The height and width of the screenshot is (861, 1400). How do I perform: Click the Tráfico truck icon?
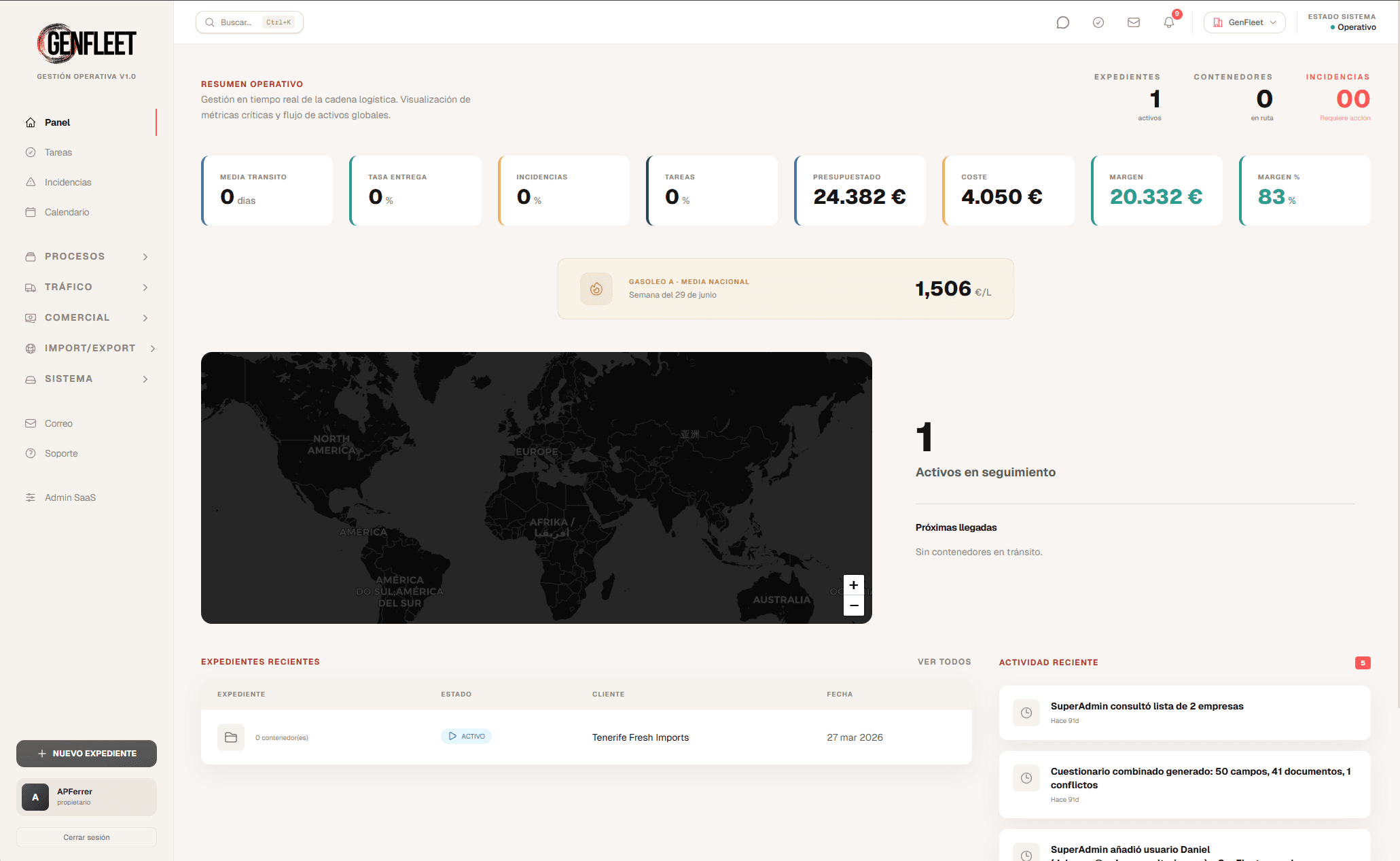(x=31, y=287)
